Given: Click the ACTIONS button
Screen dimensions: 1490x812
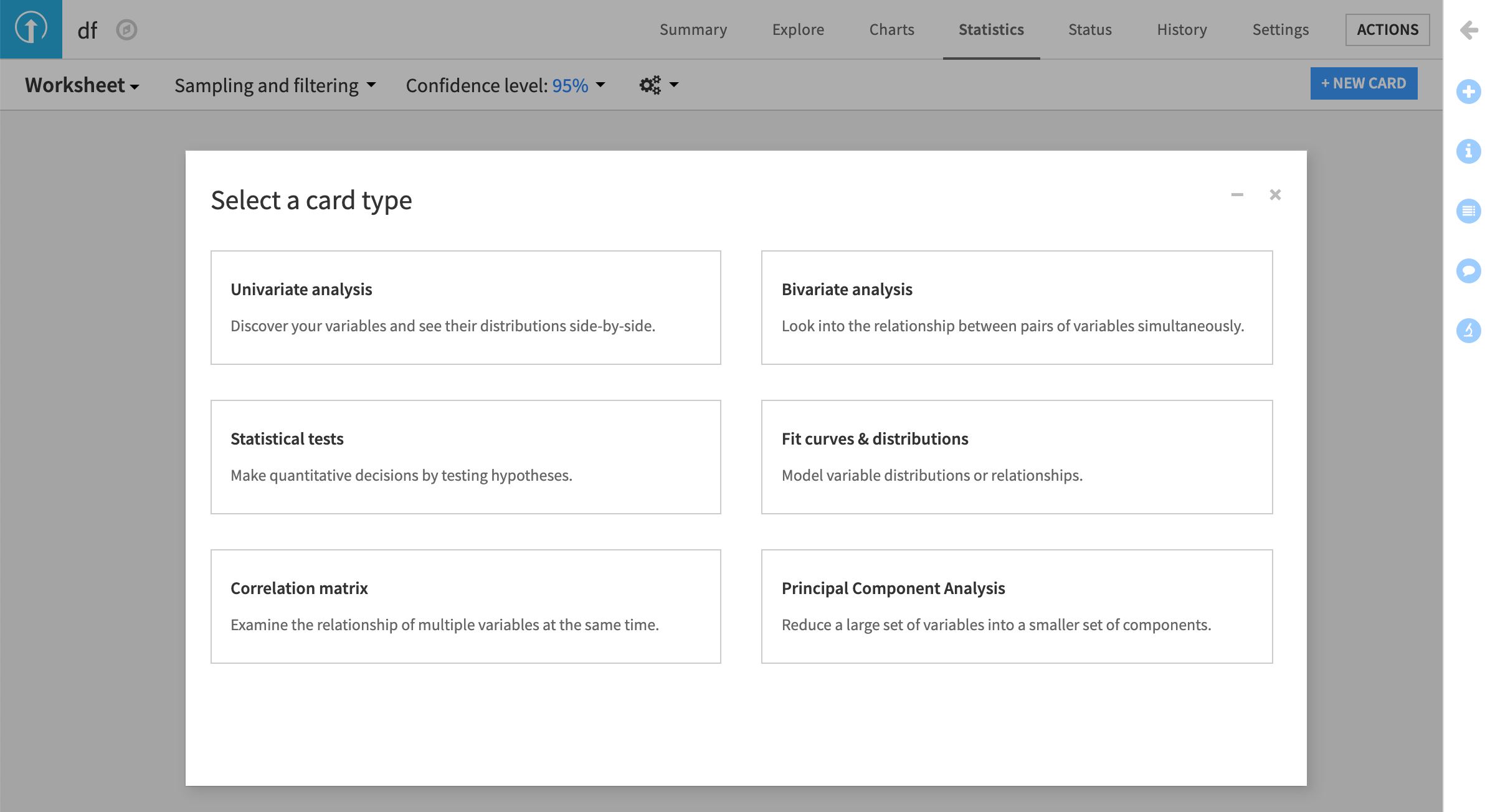Looking at the screenshot, I should tap(1387, 29).
